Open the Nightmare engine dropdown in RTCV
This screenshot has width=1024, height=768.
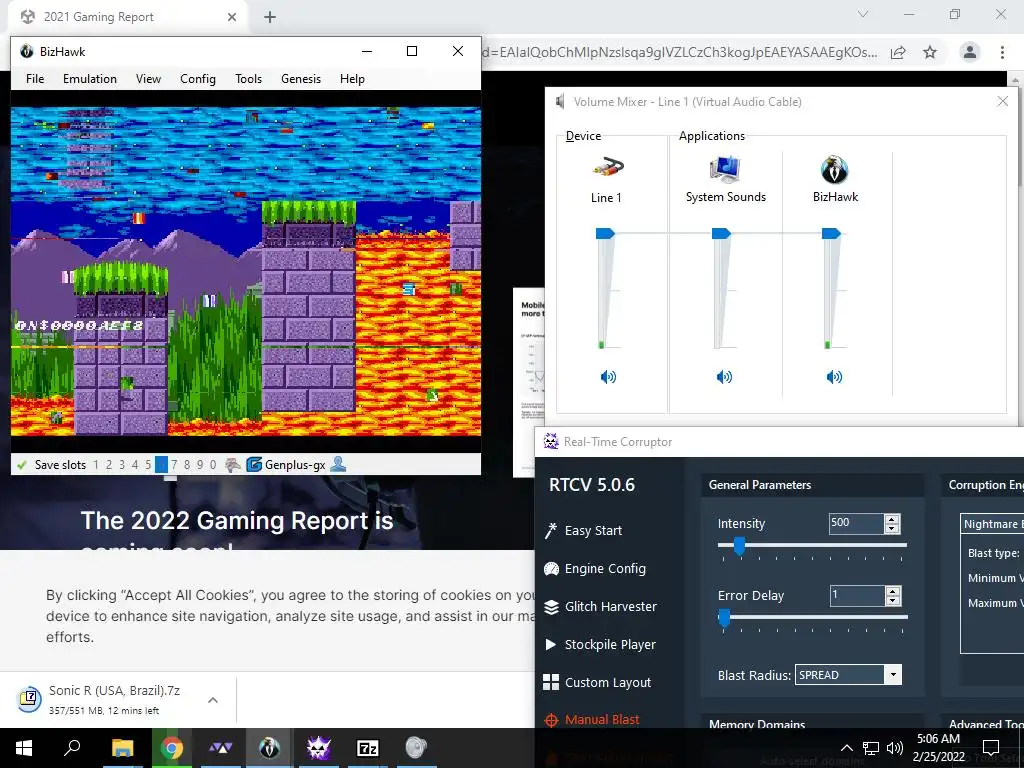[x=993, y=524]
